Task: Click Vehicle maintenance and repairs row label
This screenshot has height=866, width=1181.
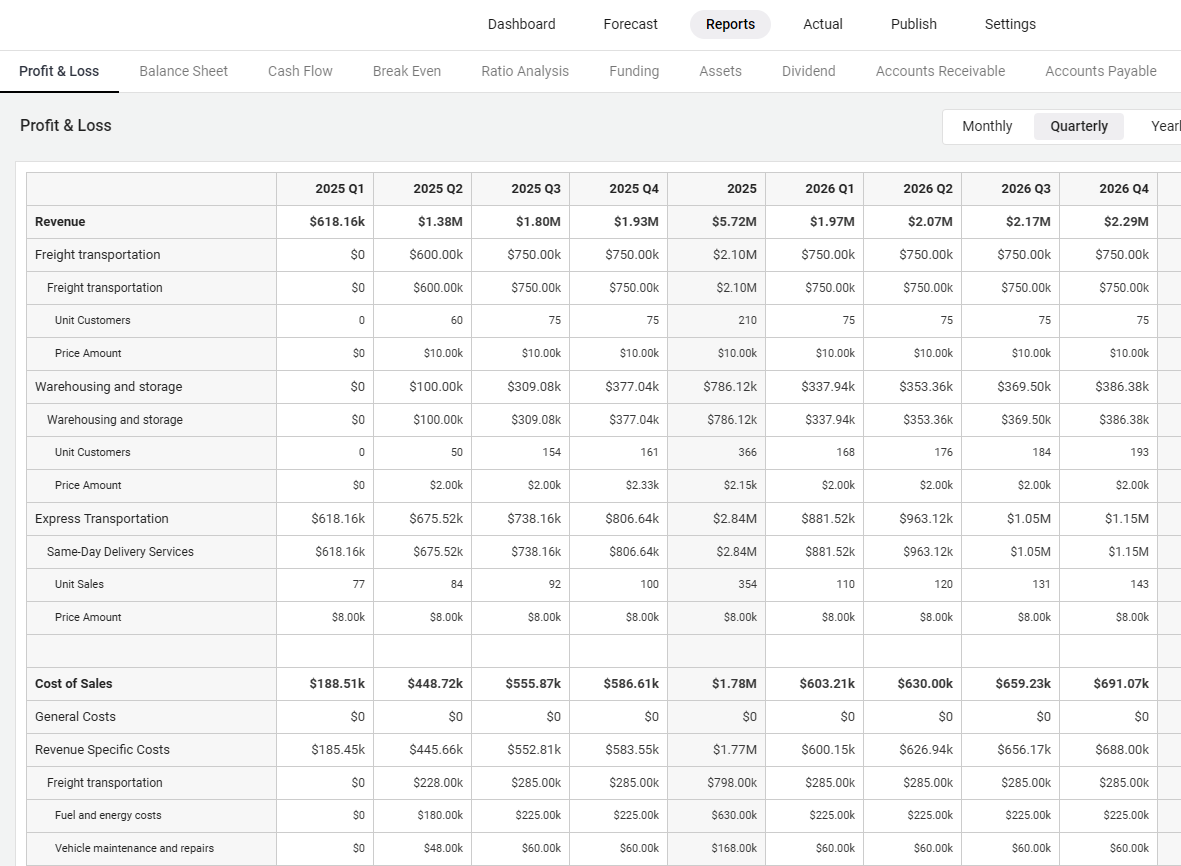Action: point(134,848)
